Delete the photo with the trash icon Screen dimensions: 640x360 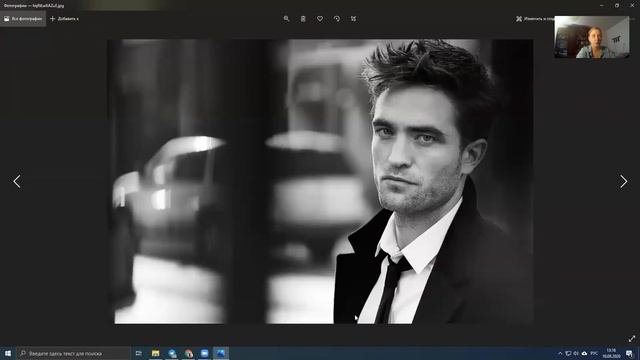pos(303,19)
